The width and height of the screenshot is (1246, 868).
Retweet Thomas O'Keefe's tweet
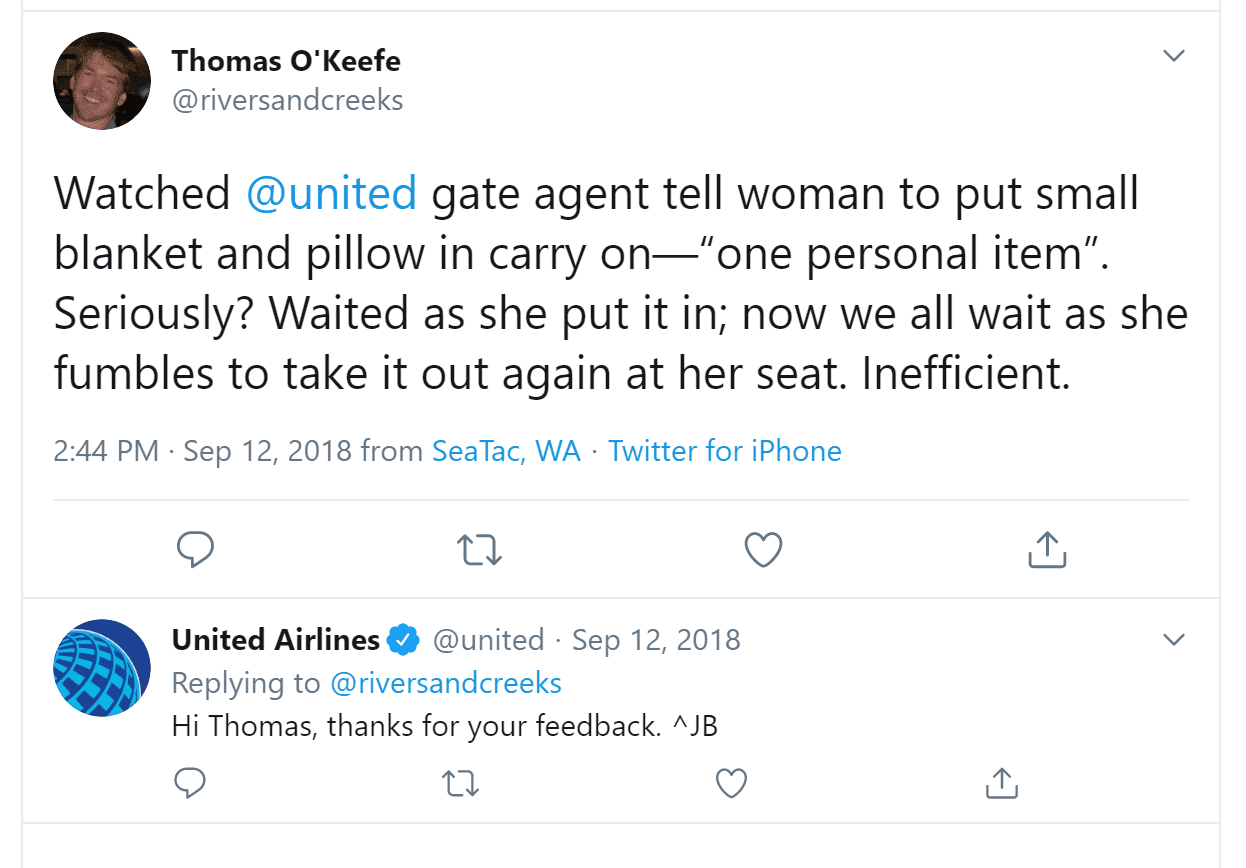click(x=479, y=549)
